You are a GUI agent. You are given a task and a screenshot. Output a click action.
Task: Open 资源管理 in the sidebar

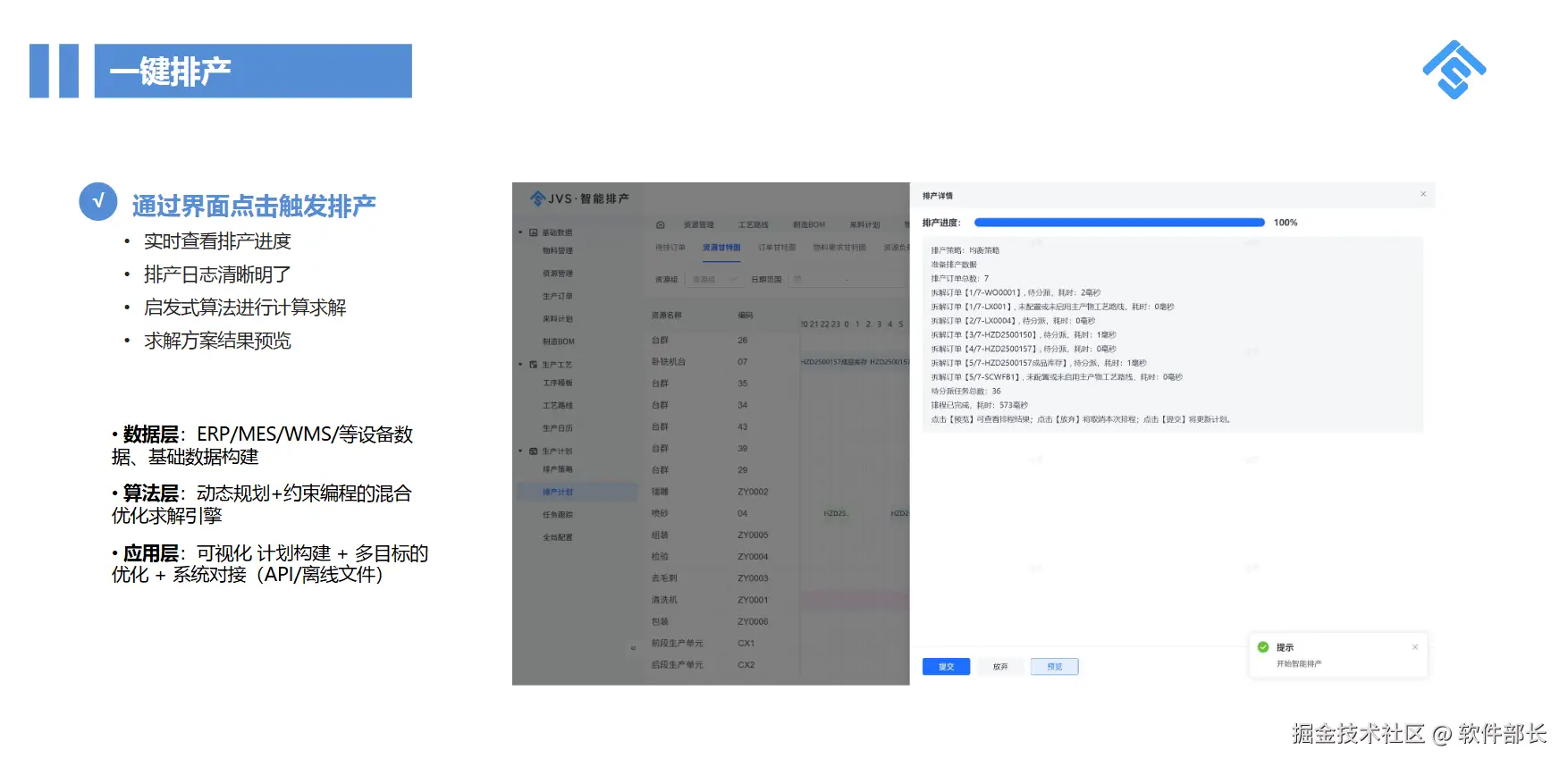(x=558, y=274)
